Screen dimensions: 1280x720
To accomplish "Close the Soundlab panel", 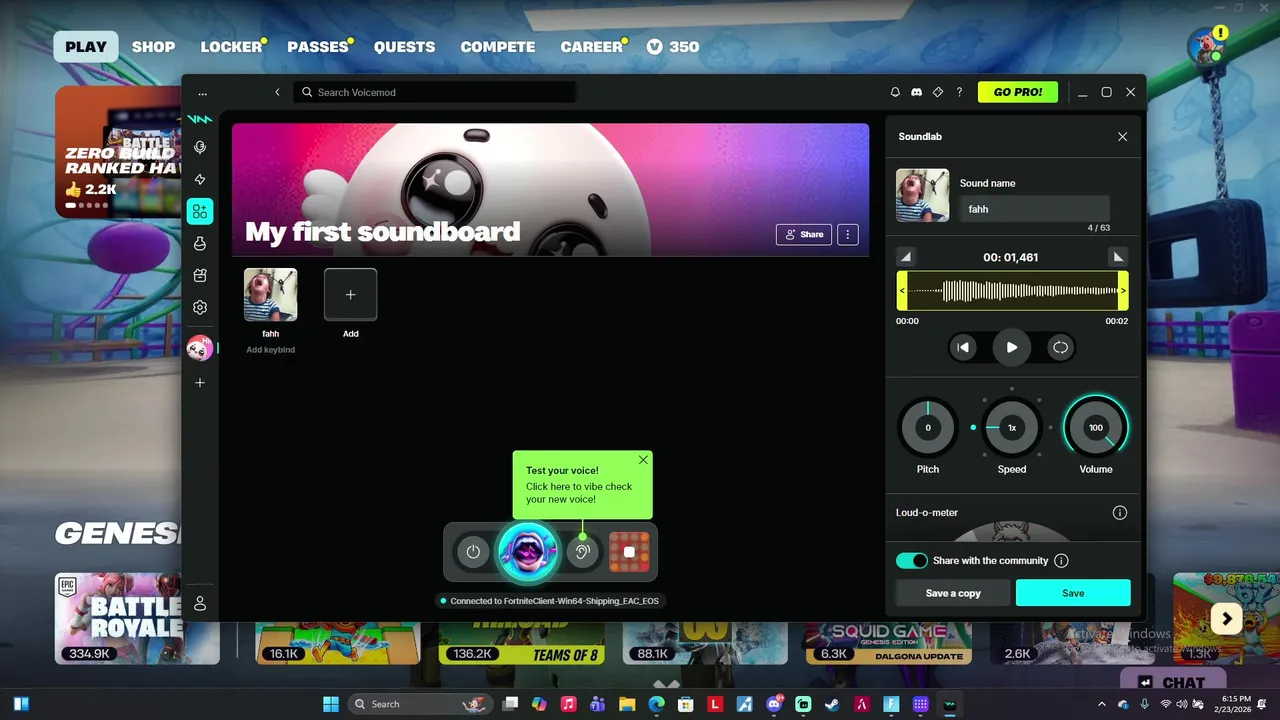I will coord(1122,137).
